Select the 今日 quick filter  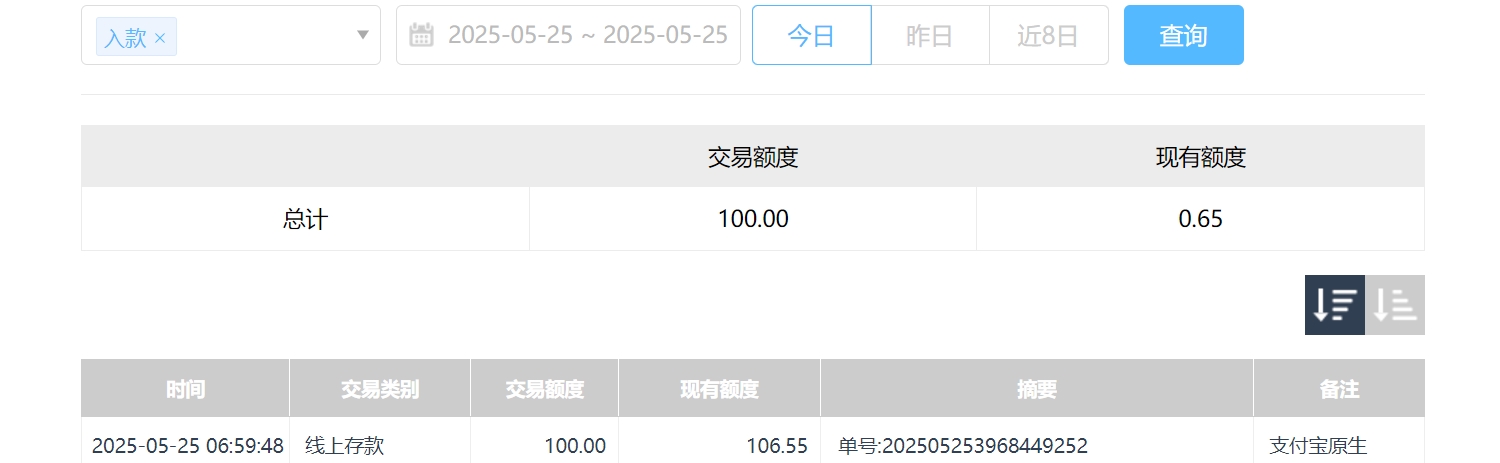click(x=811, y=36)
